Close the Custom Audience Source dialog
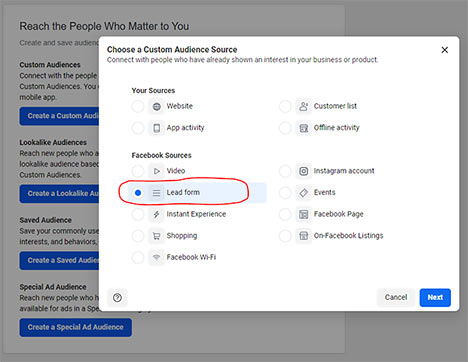This screenshot has width=468, height=362. [x=444, y=50]
